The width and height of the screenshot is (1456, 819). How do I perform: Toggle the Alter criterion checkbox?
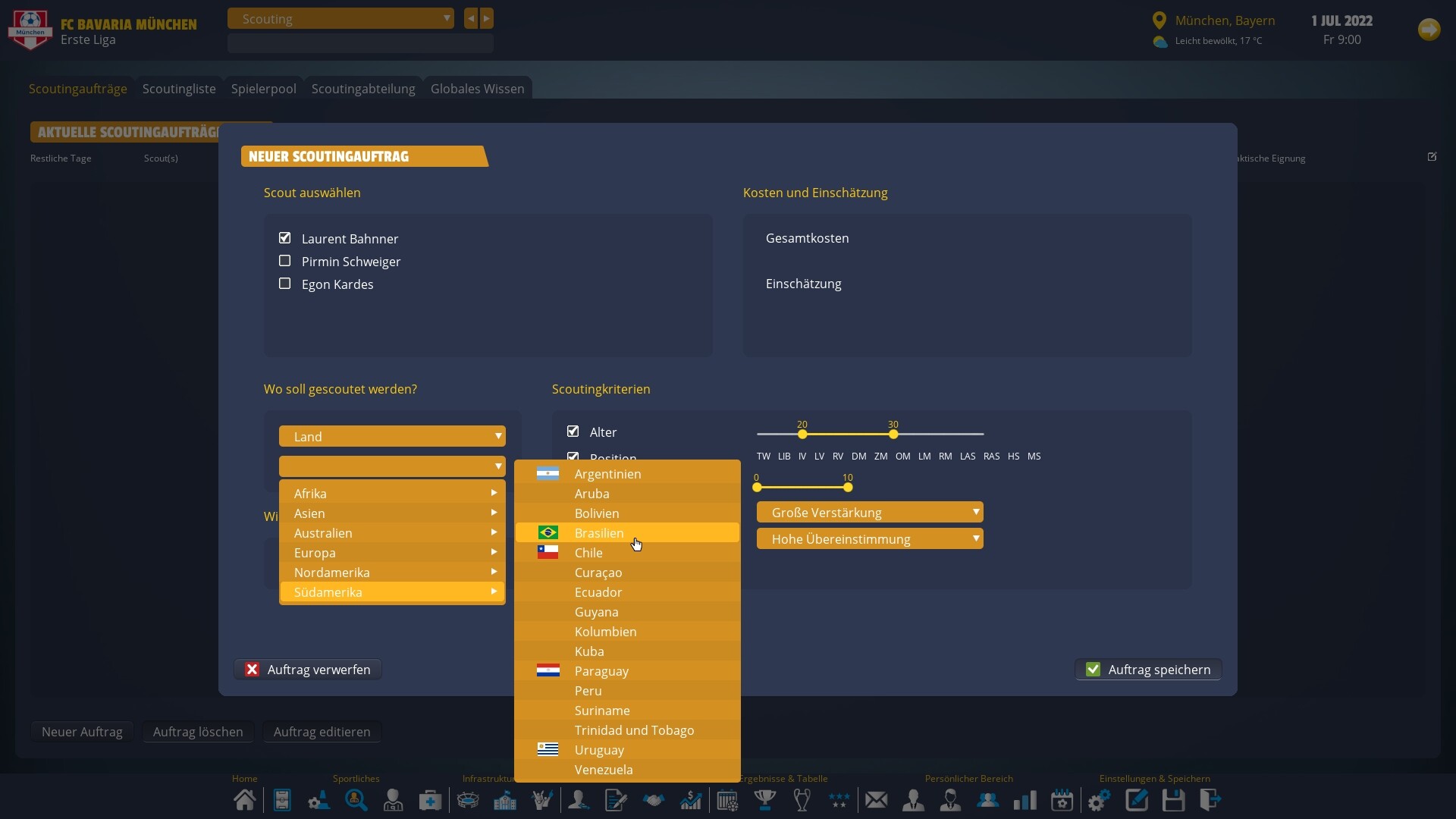pos(573,431)
